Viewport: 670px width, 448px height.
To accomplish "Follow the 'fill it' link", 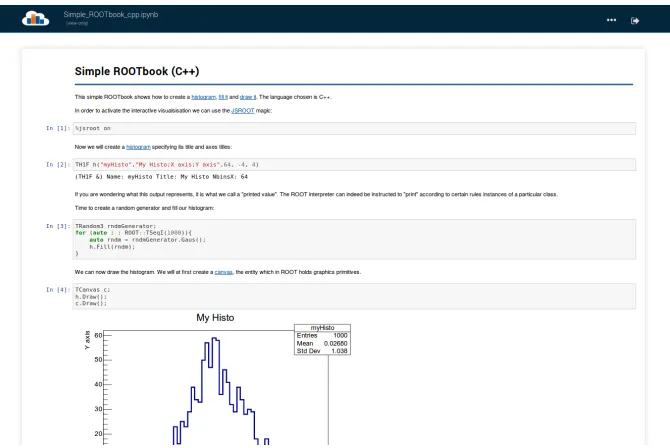I will tap(223, 97).
